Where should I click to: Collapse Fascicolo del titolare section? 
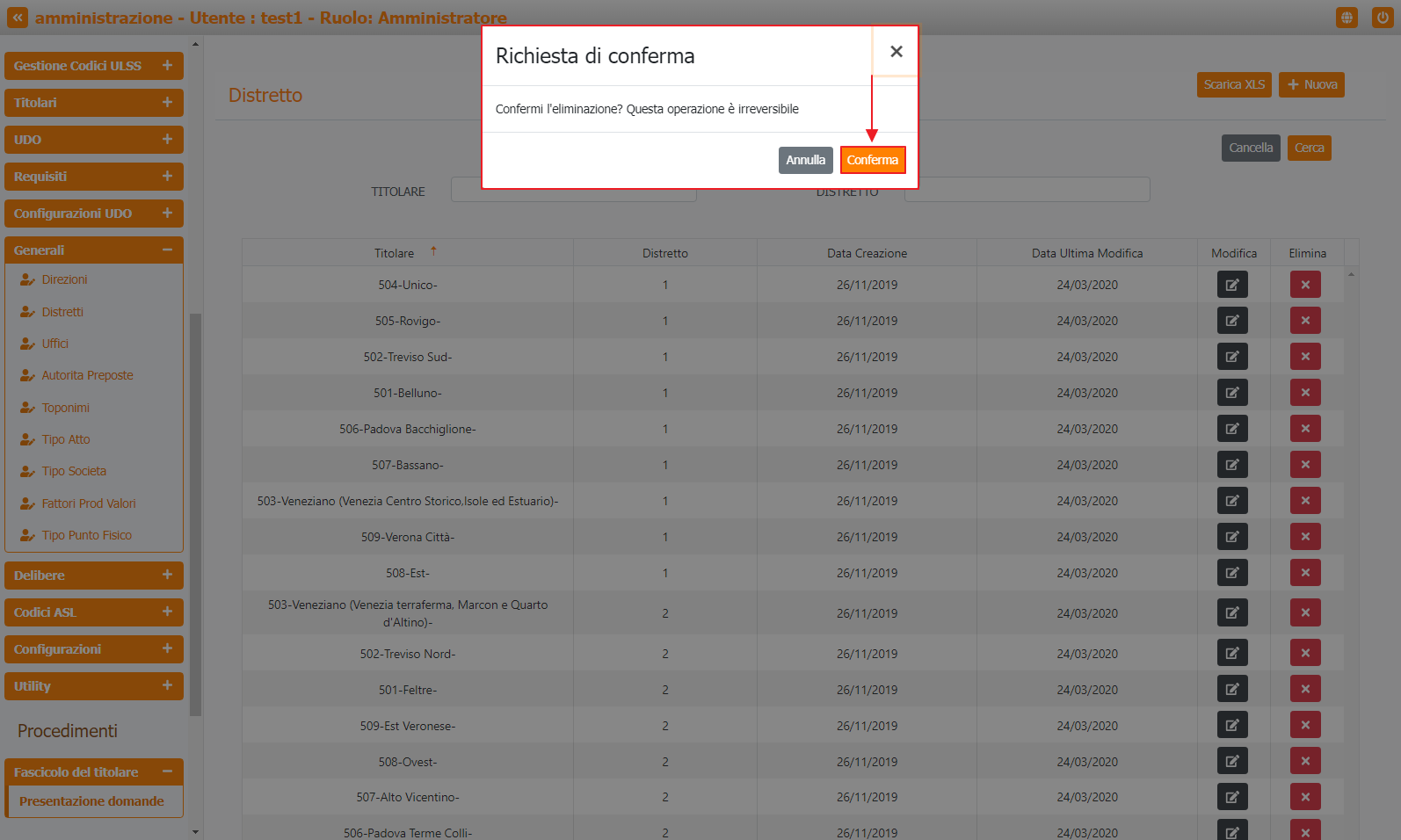click(94, 772)
